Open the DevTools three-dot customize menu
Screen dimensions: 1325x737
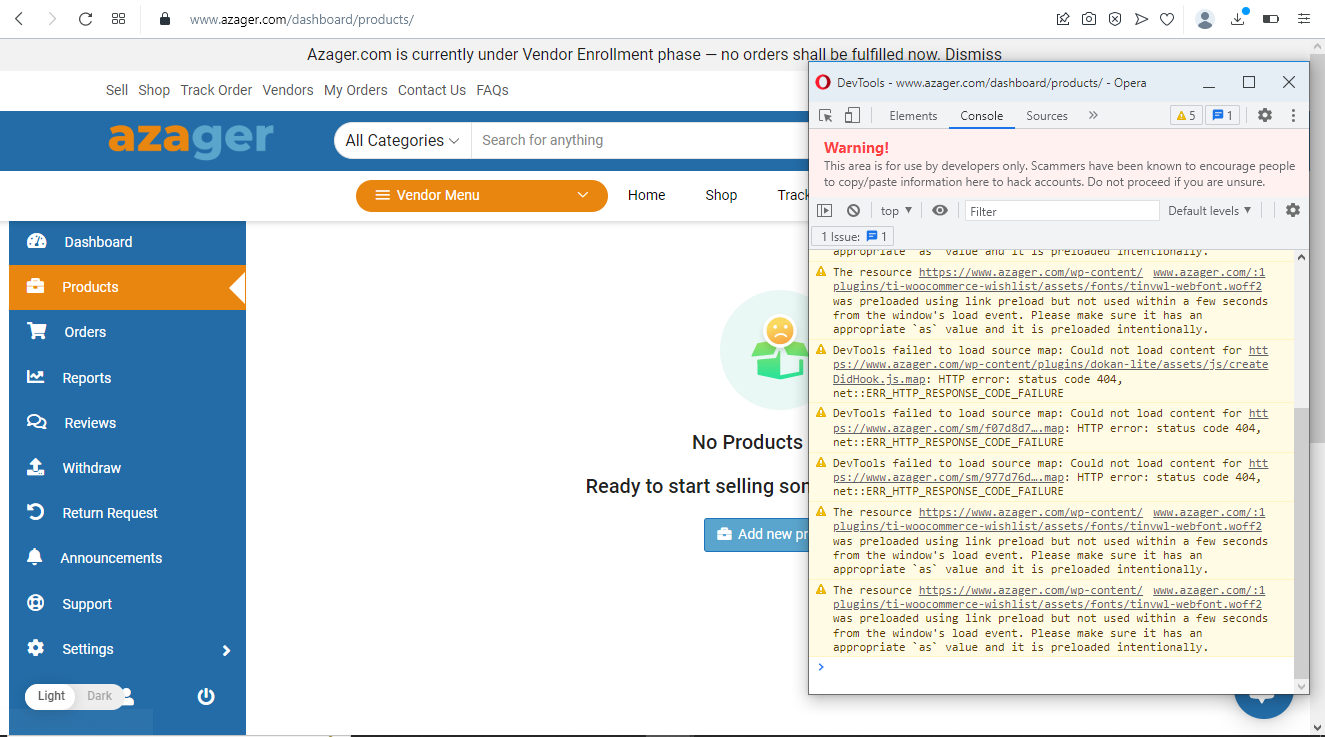coord(1293,115)
